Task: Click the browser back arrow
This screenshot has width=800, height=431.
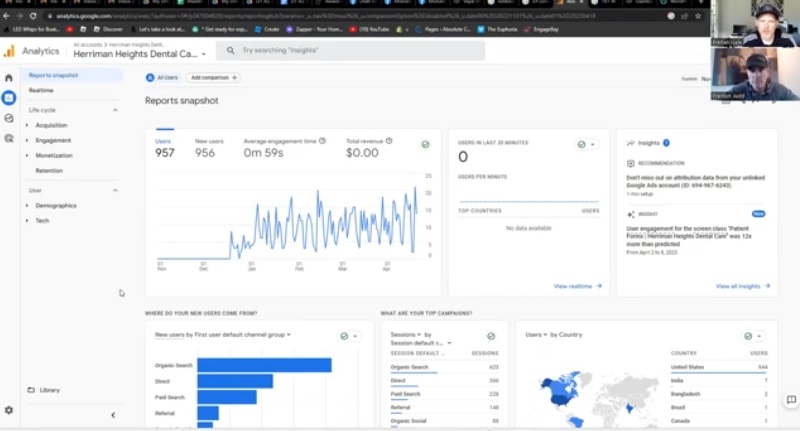Action: click(6, 16)
